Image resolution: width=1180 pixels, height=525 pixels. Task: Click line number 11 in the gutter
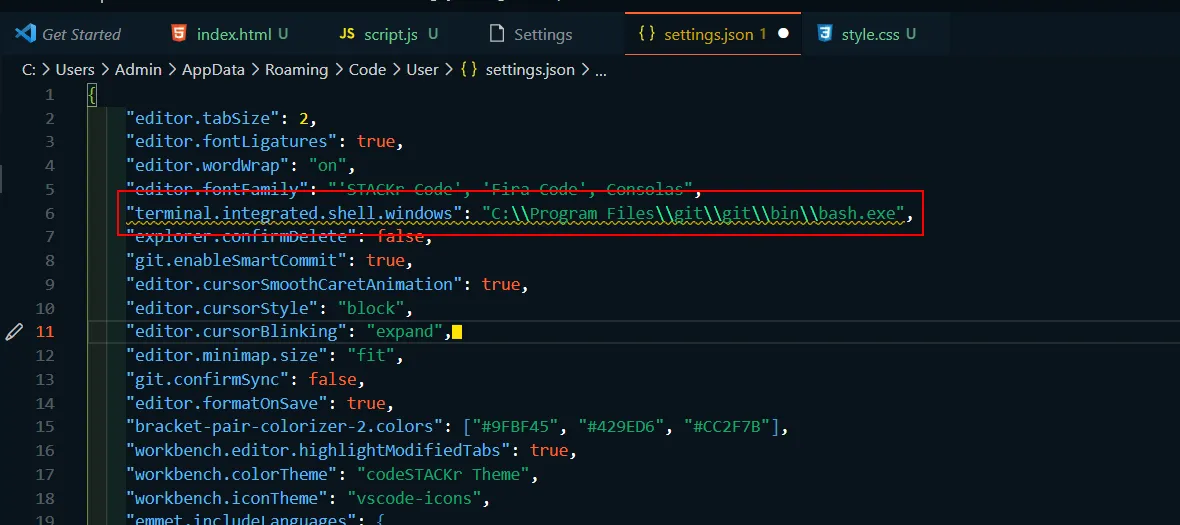(x=45, y=332)
